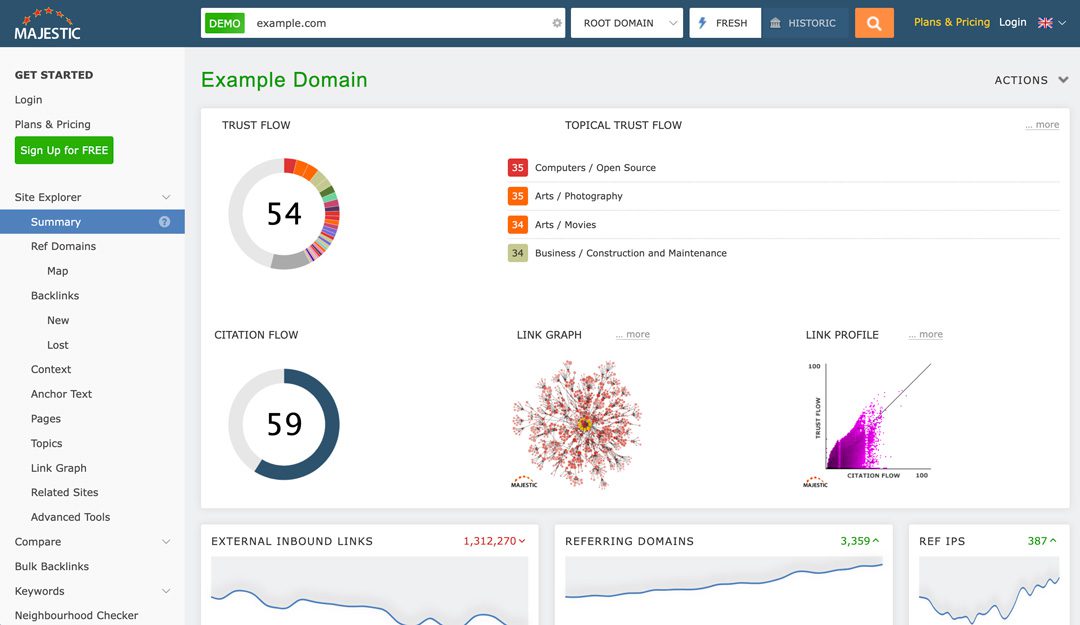
Task: Click the Referring Domains trend chart
Action: (x=723, y=591)
